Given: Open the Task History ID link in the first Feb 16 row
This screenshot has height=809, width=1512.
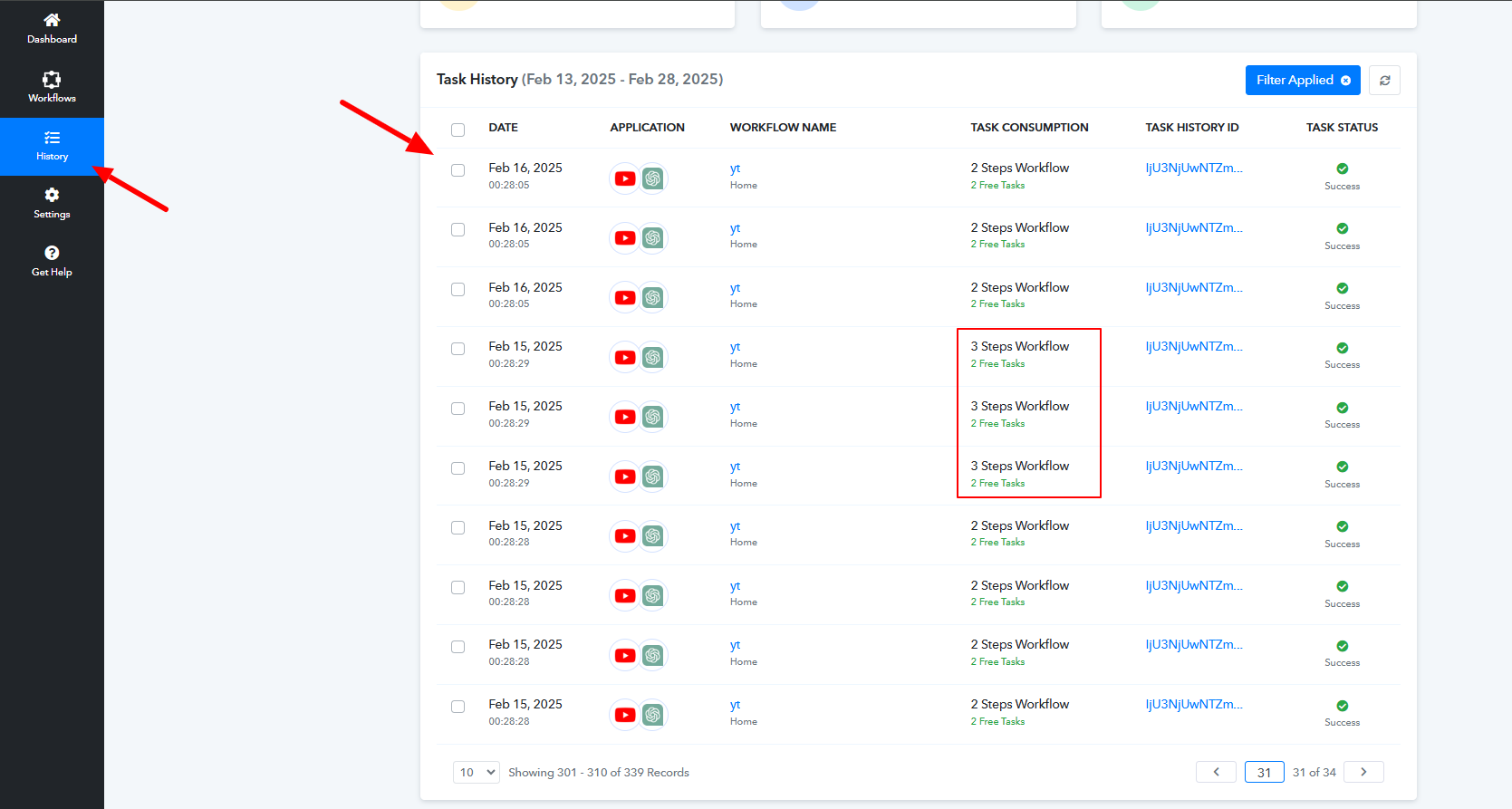Looking at the screenshot, I should [x=1194, y=168].
